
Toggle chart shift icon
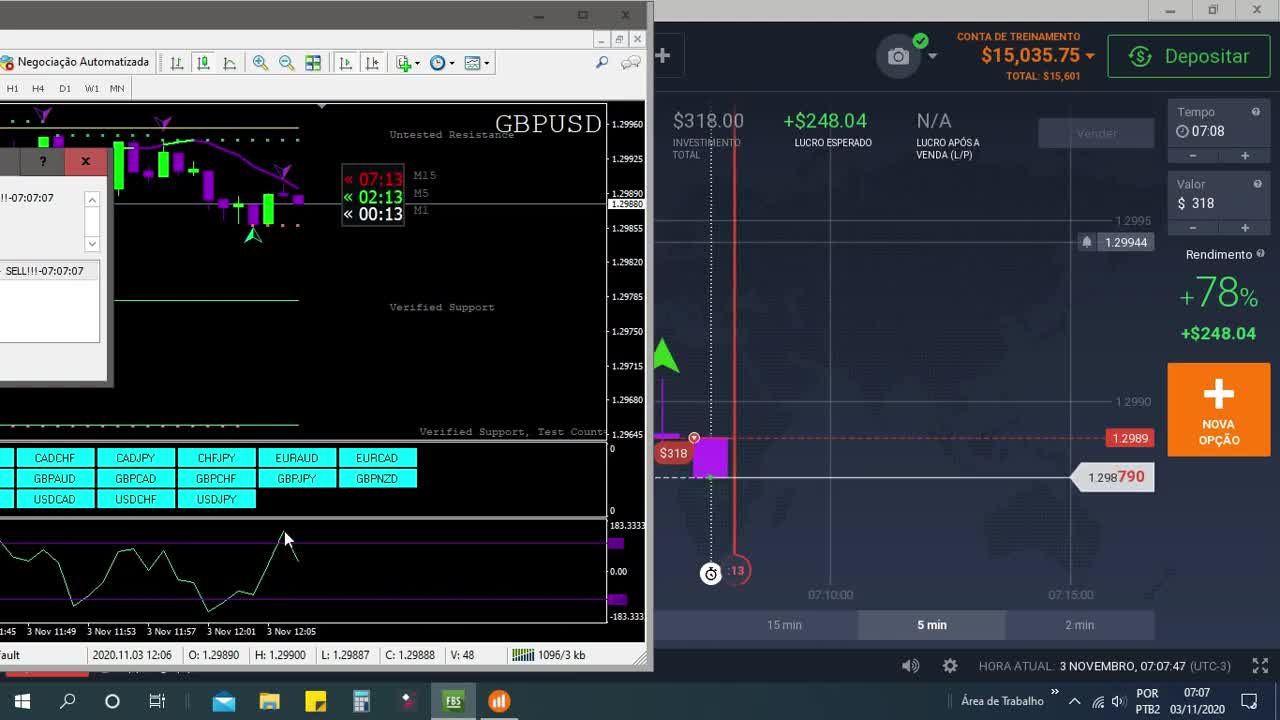(x=372, y=62)
